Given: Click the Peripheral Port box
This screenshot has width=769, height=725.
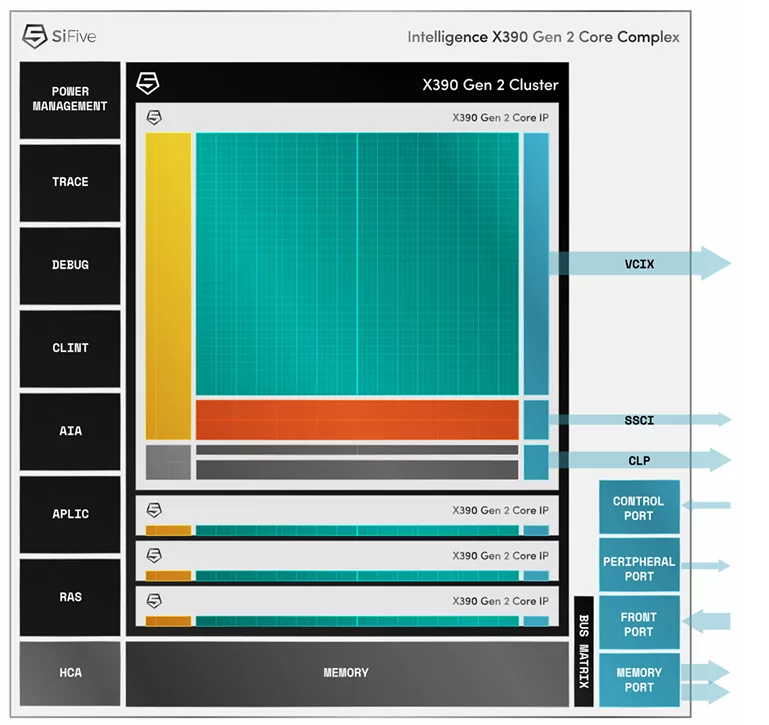Looking at the screenshot, I should [x=639, y=568].
